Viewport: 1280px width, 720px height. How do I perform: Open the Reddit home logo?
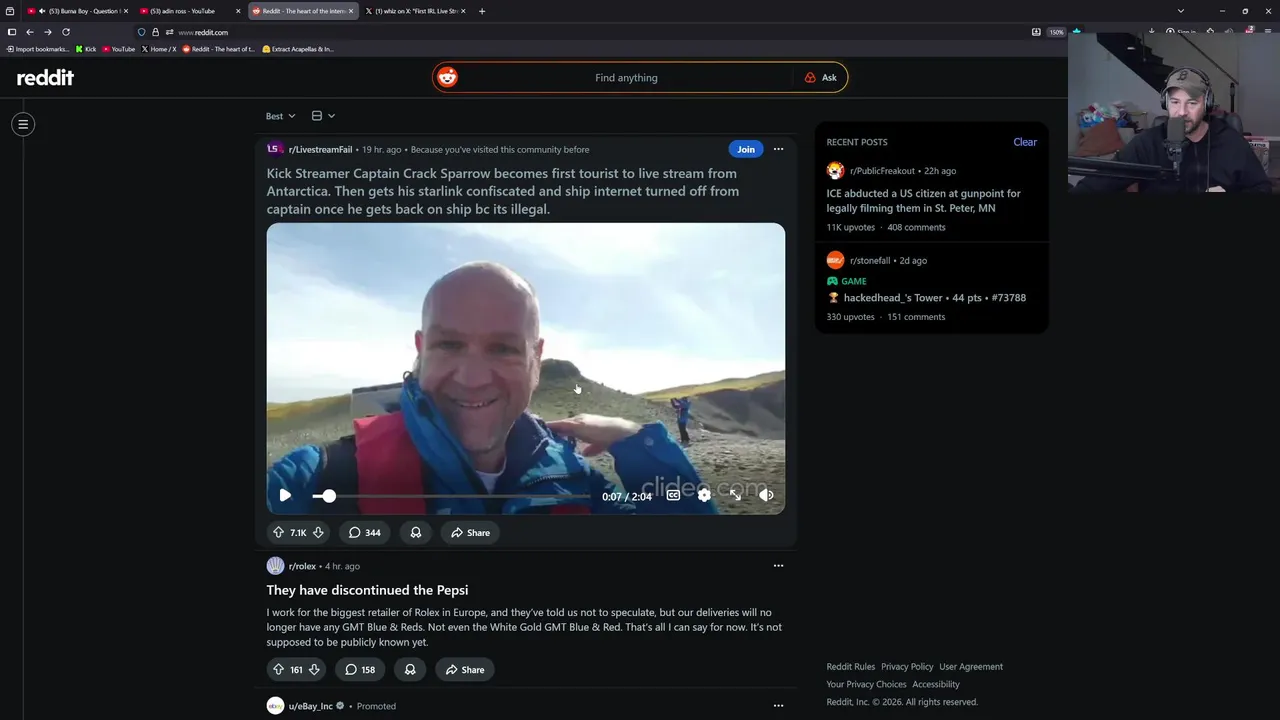tap(45, 78)
